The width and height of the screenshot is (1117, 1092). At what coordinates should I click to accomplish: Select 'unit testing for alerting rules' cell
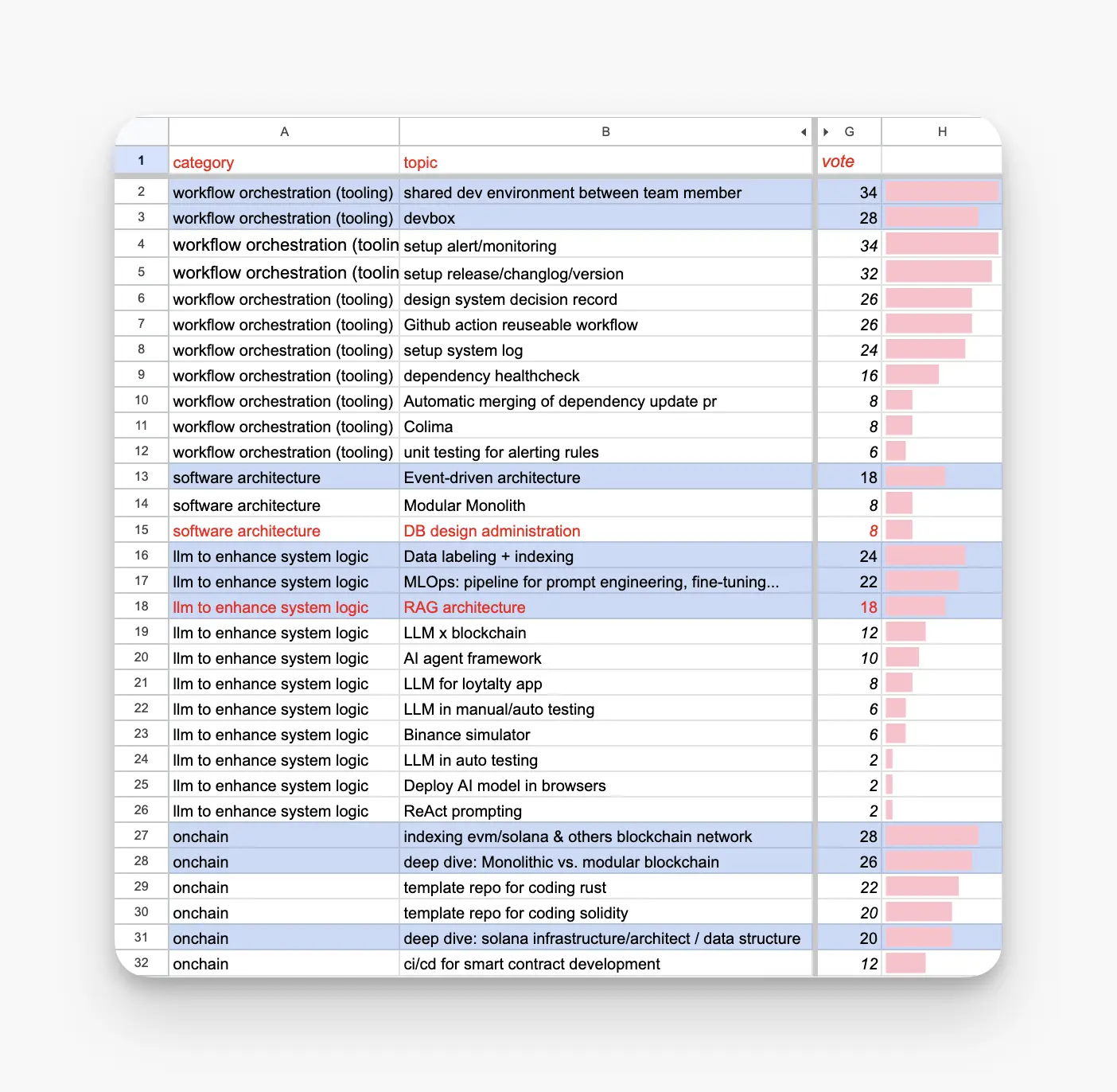tap(605, 451)
